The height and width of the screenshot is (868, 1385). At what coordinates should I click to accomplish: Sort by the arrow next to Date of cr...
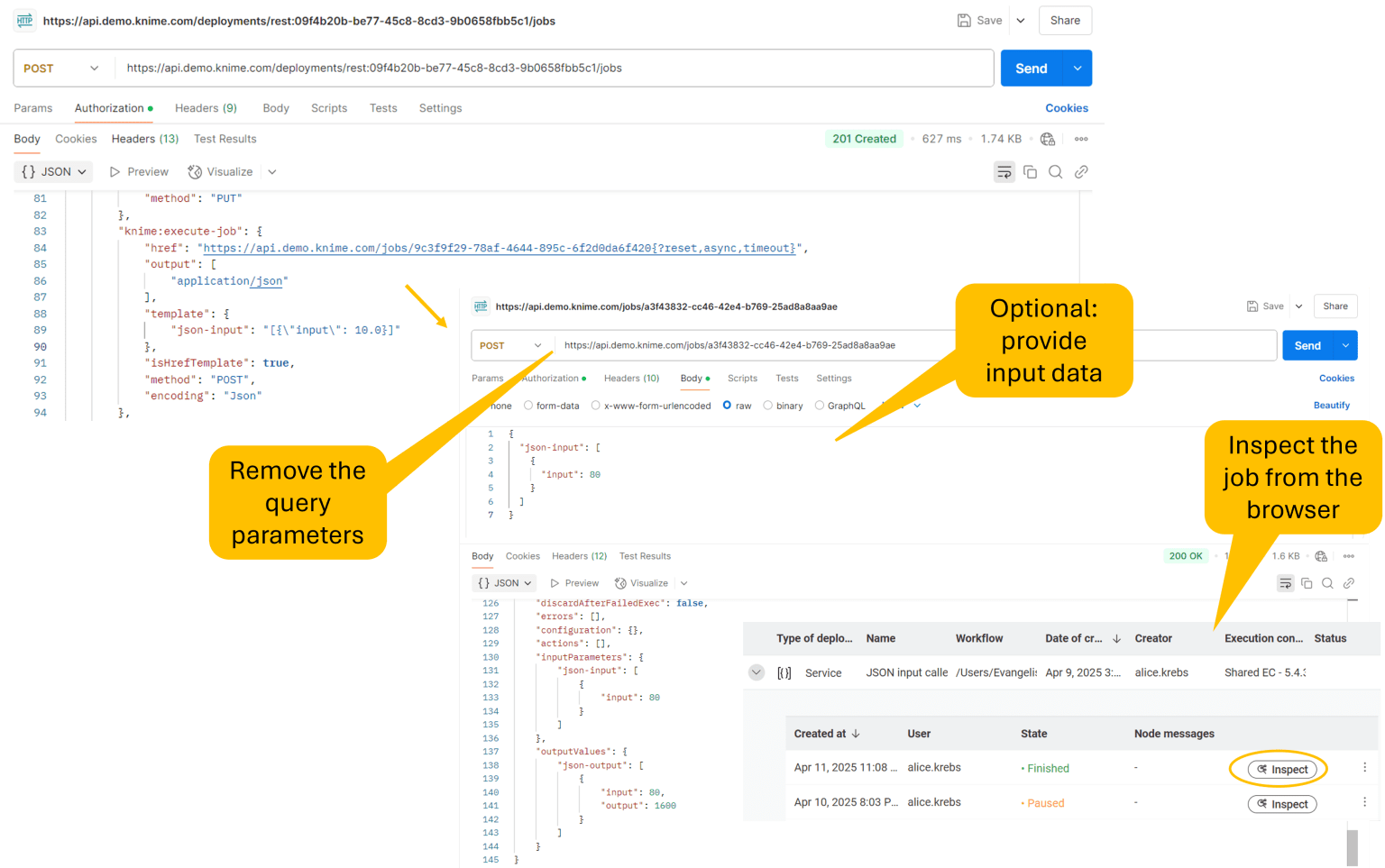(1116, 638)
